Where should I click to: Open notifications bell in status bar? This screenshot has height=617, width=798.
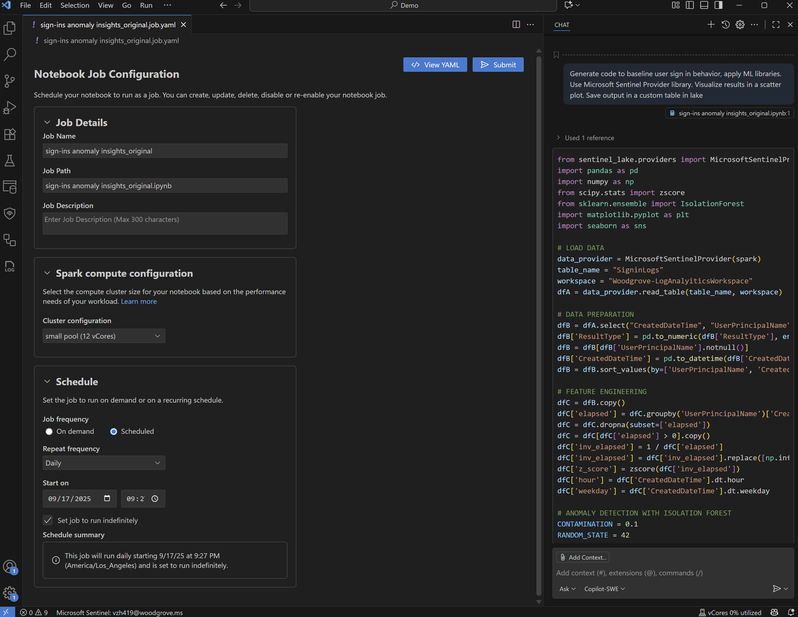791,612
